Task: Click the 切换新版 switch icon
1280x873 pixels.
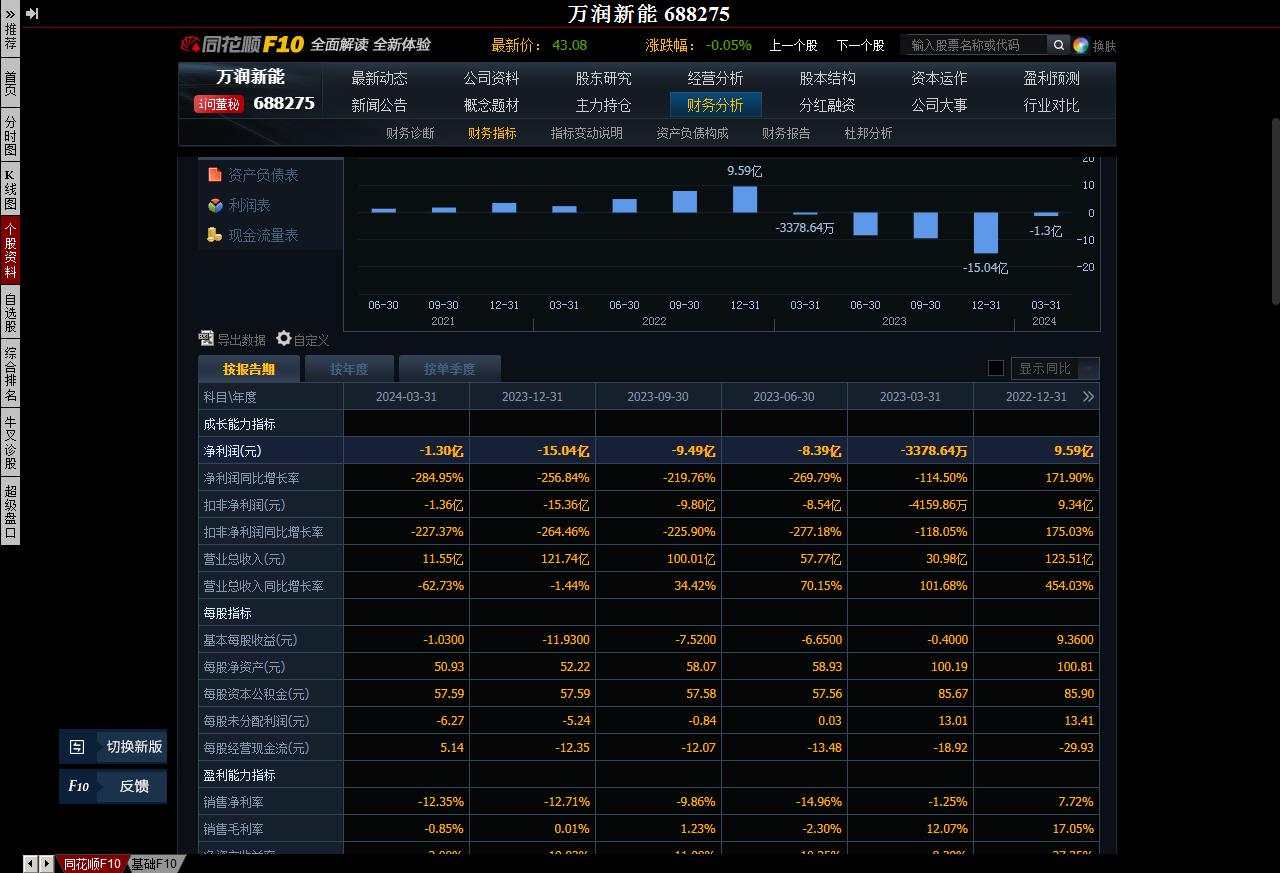Action: (75, 746)
